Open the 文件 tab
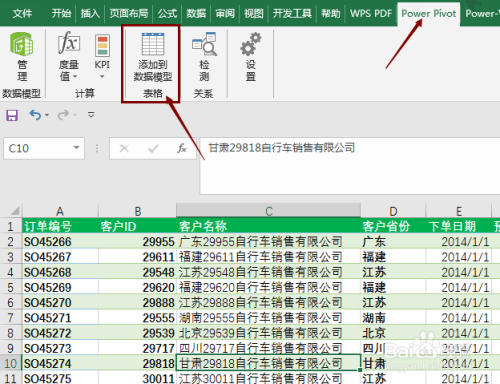 point(22,14)
